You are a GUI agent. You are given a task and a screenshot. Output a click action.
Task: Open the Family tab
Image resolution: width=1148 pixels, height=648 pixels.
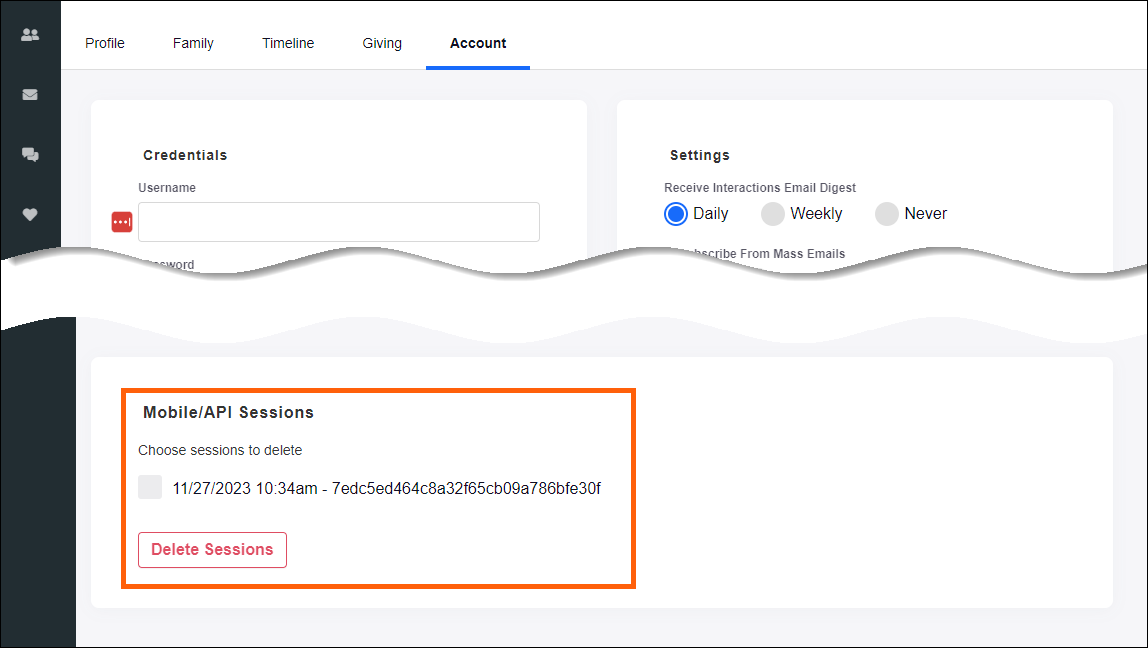coord(193,43)
